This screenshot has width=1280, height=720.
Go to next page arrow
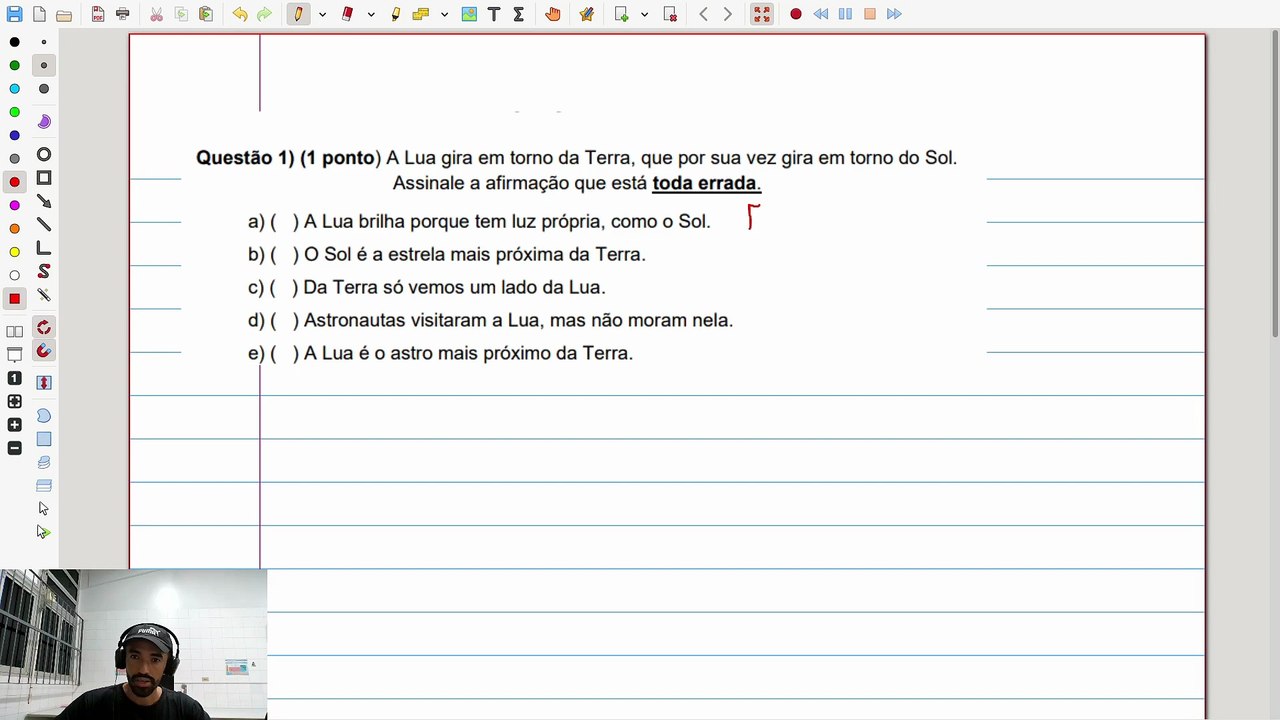(x=727, y=14)
